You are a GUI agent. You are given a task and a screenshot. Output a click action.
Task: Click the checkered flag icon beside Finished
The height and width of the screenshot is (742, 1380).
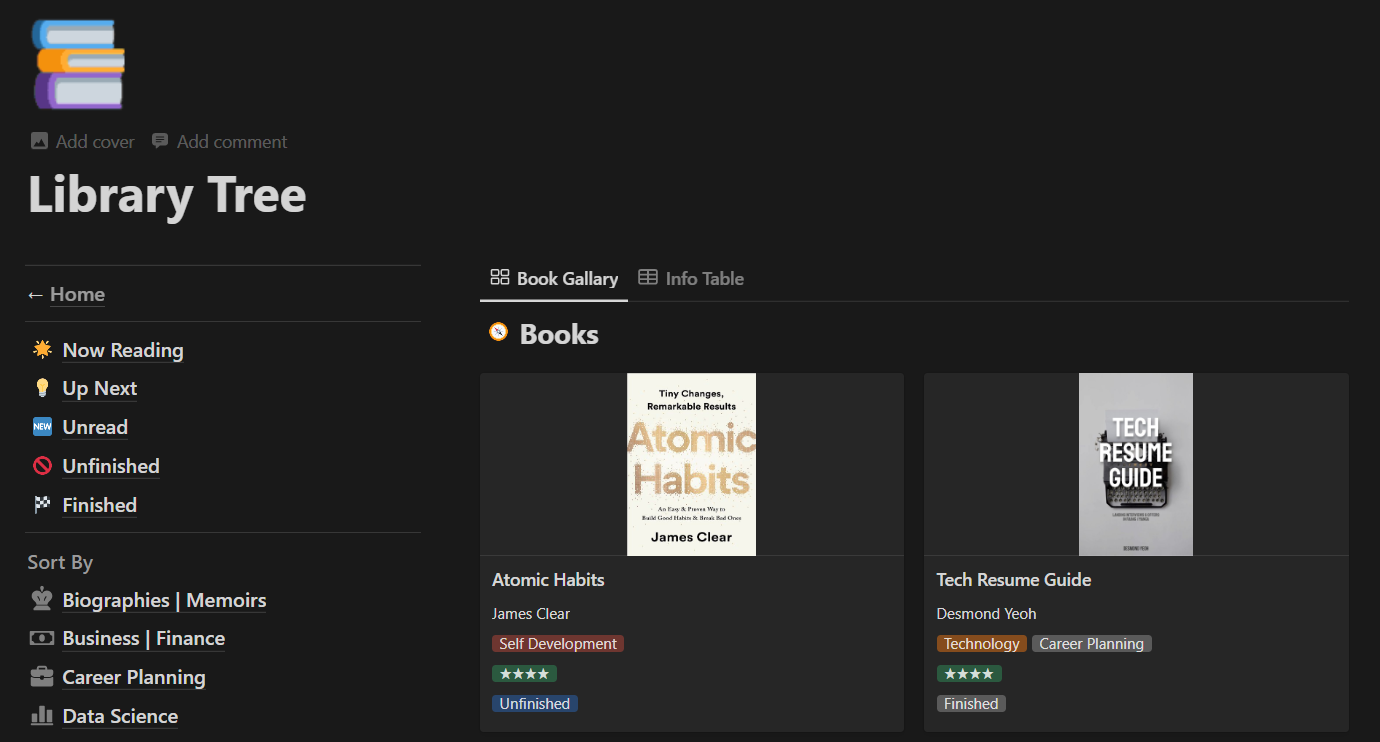[x=42, y=505]
